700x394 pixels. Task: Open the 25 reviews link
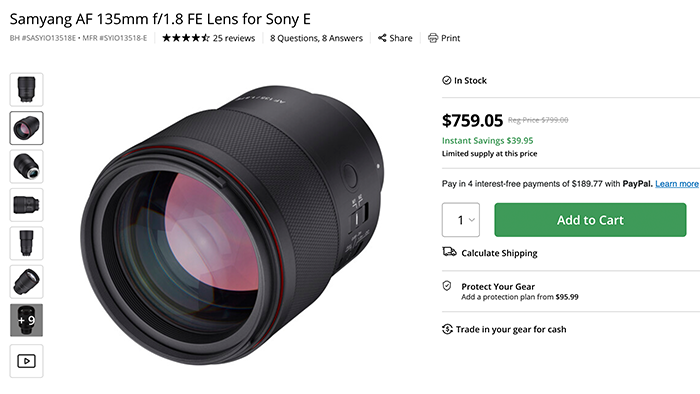[x=234, y=38]
